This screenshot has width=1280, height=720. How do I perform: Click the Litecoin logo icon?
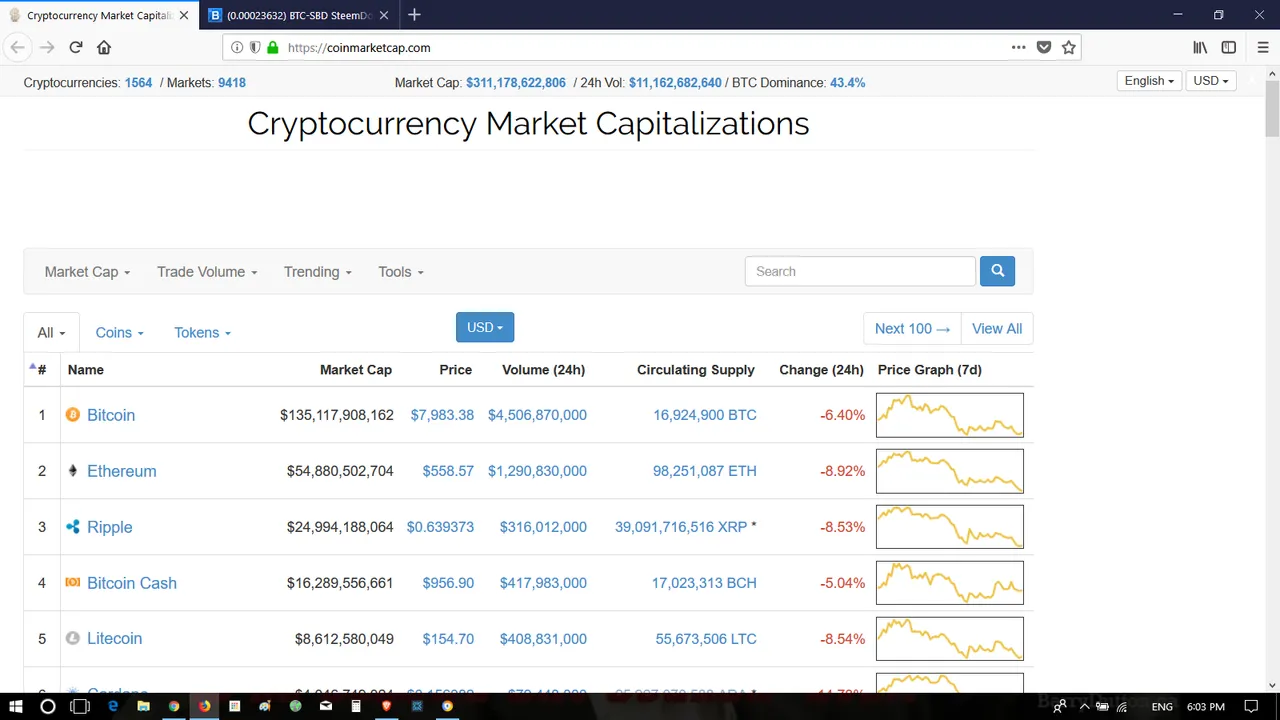pos(72,638)
